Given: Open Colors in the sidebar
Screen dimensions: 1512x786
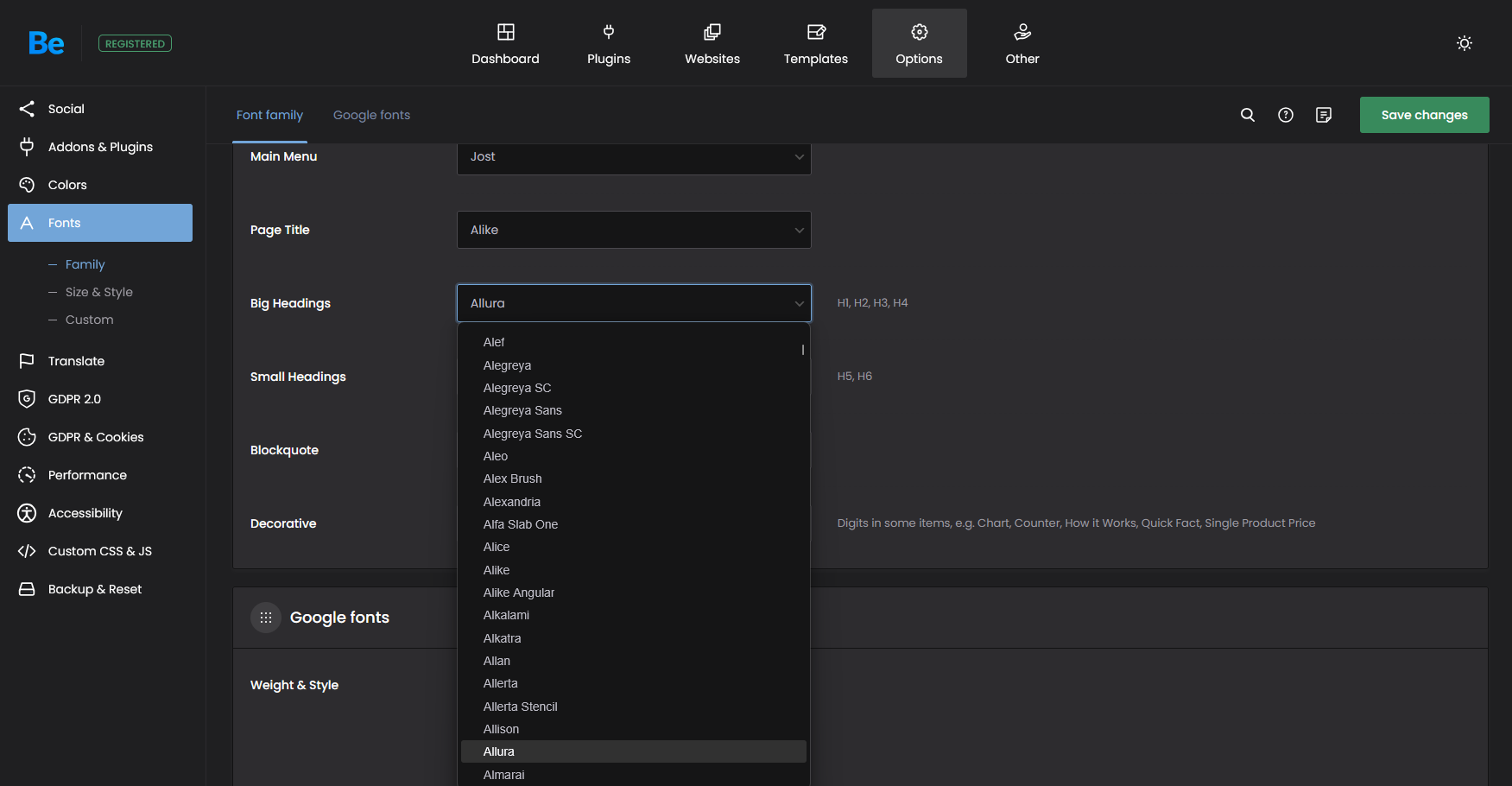Looking at the screenshot, I should coord(67,185).
